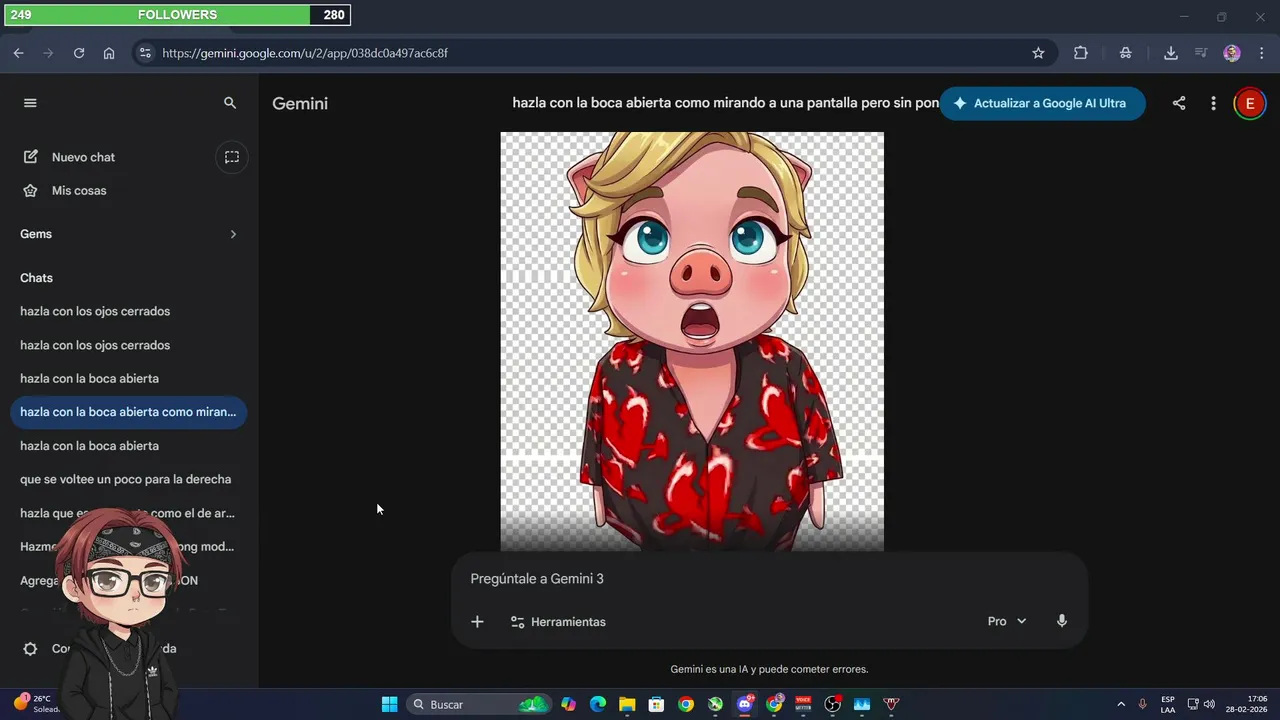Click the hat-and-glasses extension icon

[1126, 53]
